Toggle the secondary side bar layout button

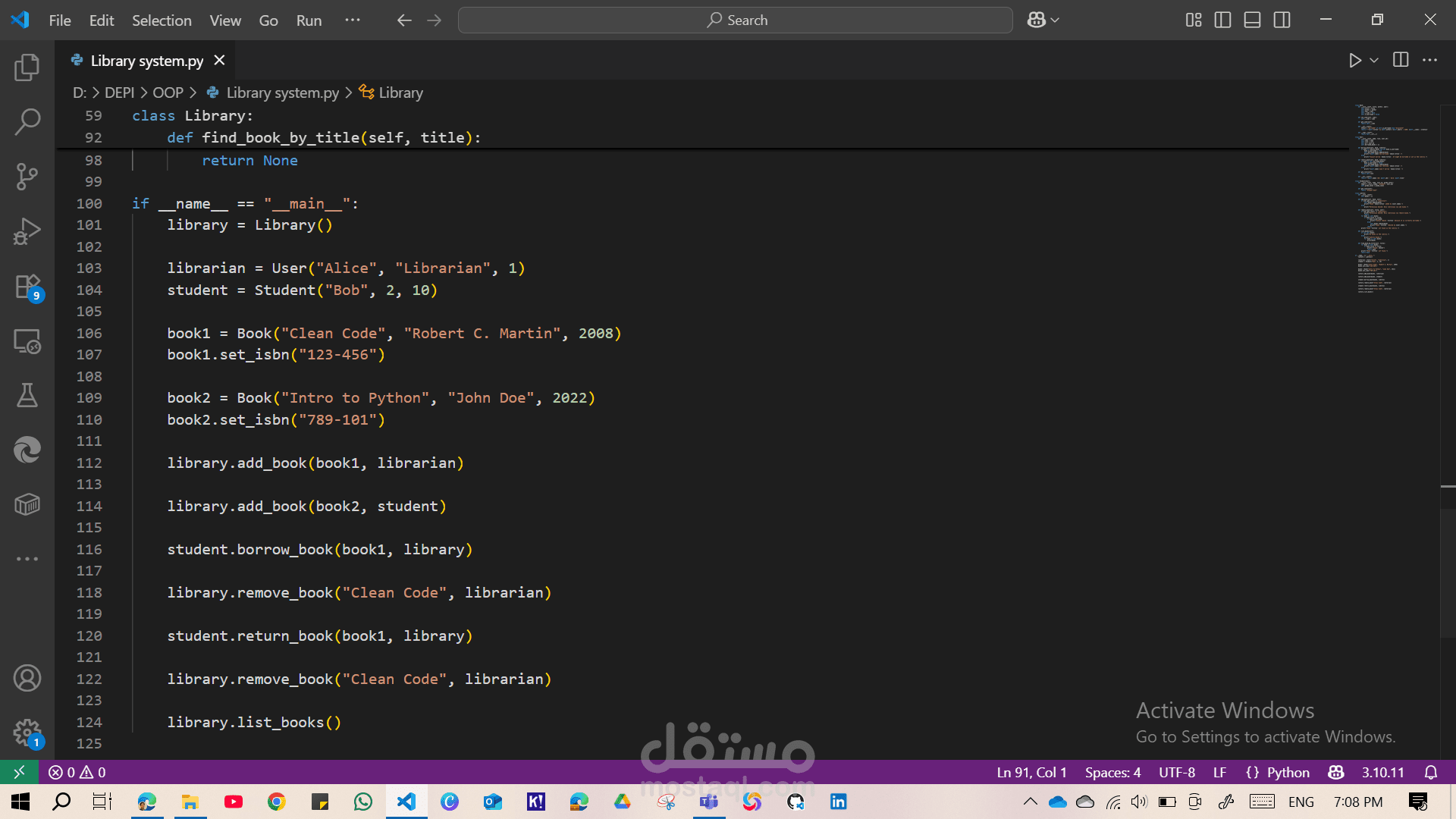[x=1282, y=20]
